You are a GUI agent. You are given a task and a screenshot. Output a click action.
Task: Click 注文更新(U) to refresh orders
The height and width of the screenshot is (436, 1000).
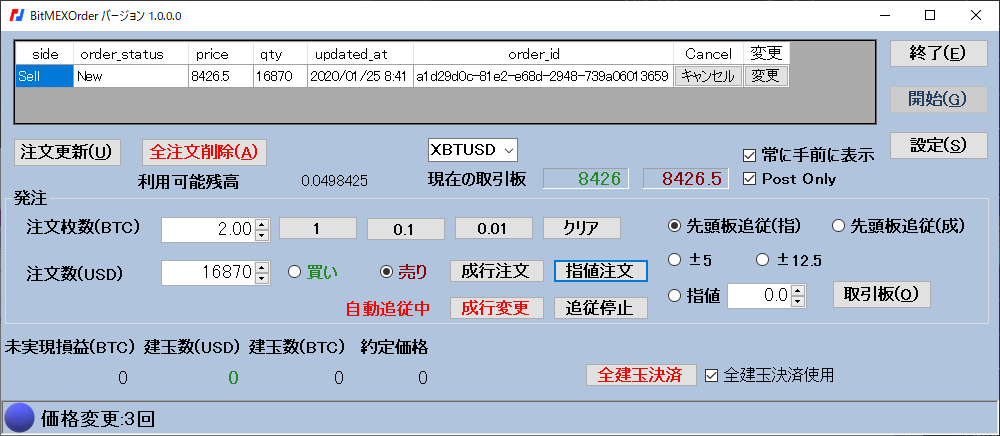coord(67,152)
